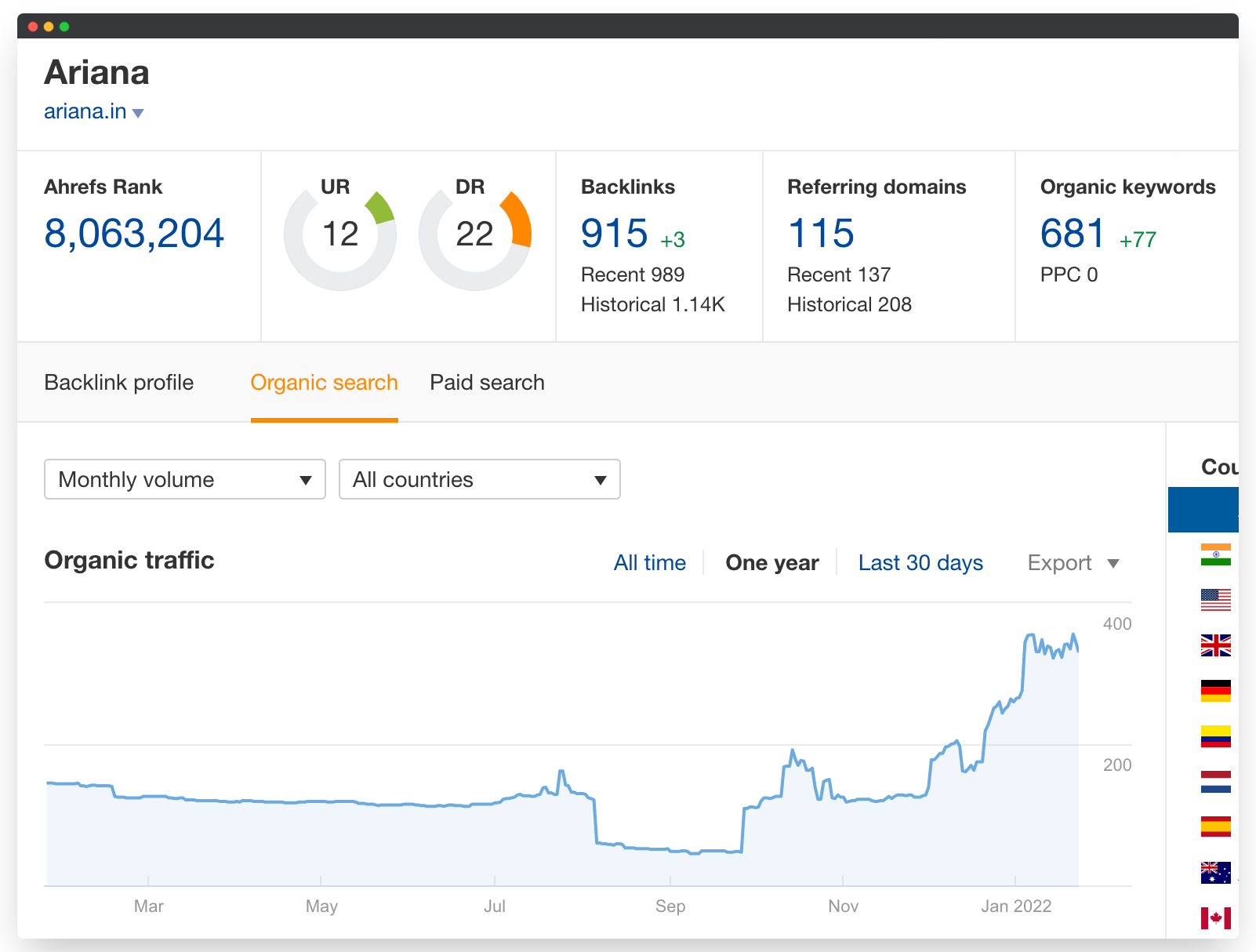Click the yellow minimize window button
The height and width of the screenshot is (952, 1256).
click(x=49, y=27)
